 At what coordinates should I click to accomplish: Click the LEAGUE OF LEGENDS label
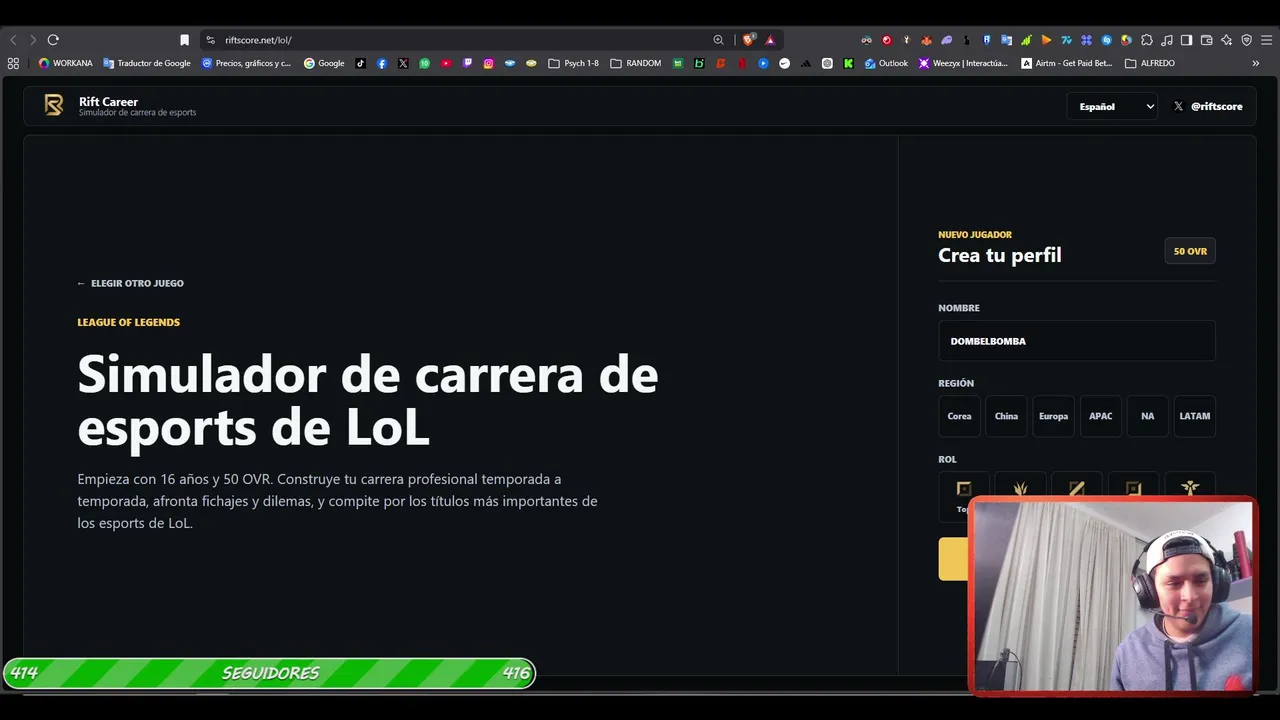pyautogui.click(x=129, y=322)
